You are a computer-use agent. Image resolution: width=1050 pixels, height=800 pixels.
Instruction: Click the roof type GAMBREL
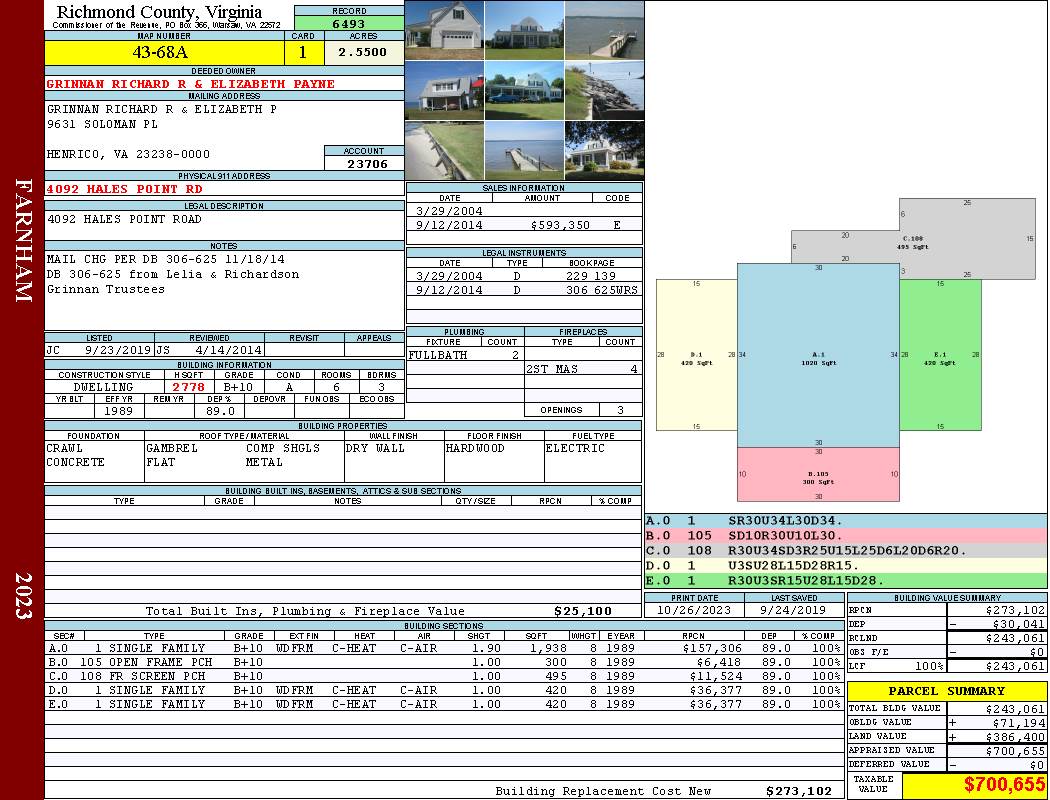click(171, 448)
